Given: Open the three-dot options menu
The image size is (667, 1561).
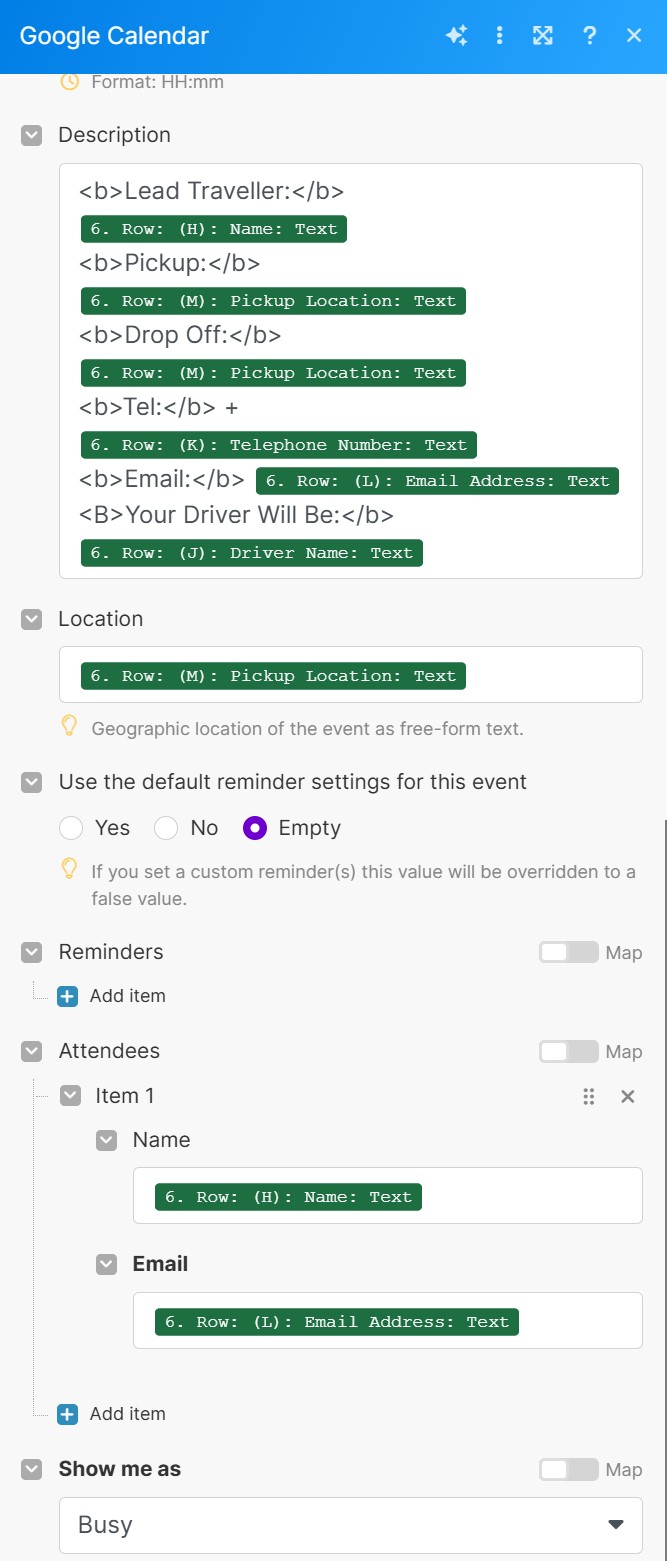Looking at the screenshot, I should tap(500, 36).
